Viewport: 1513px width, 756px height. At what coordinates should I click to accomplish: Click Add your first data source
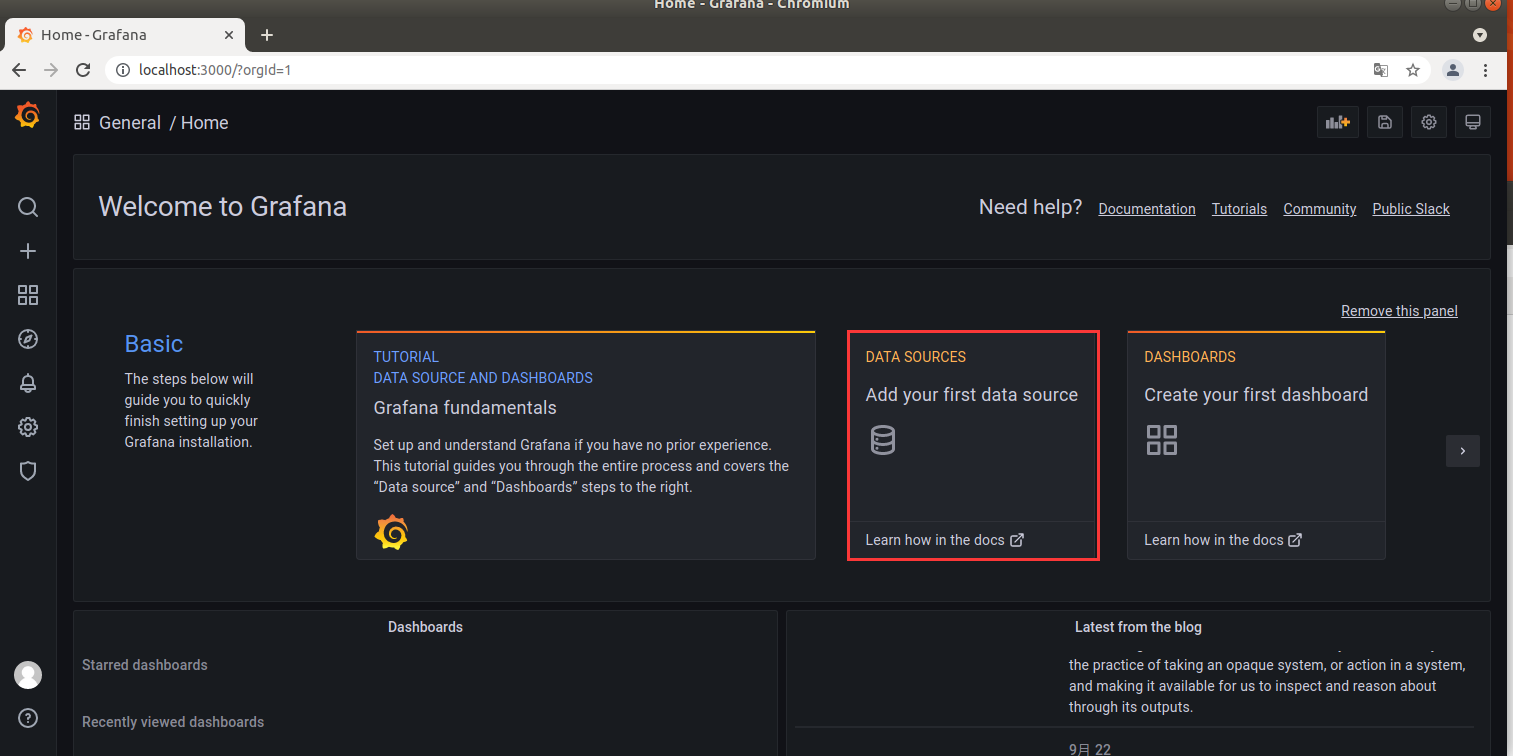972,394
